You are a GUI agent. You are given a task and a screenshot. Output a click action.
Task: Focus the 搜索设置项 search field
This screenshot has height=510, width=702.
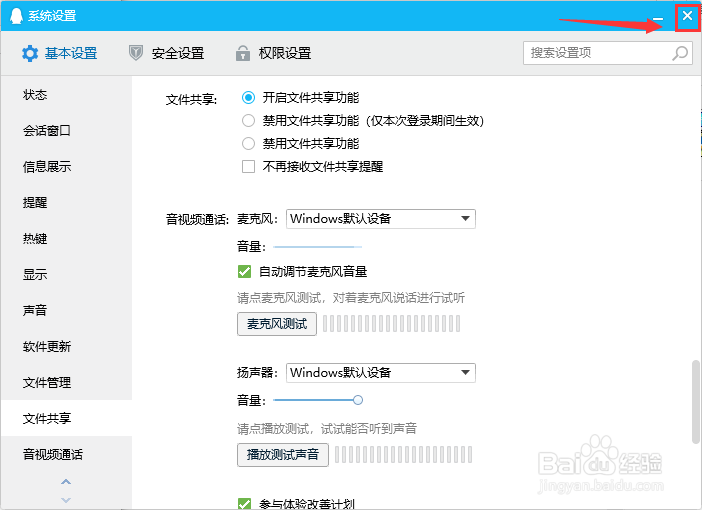click(608, 53)
